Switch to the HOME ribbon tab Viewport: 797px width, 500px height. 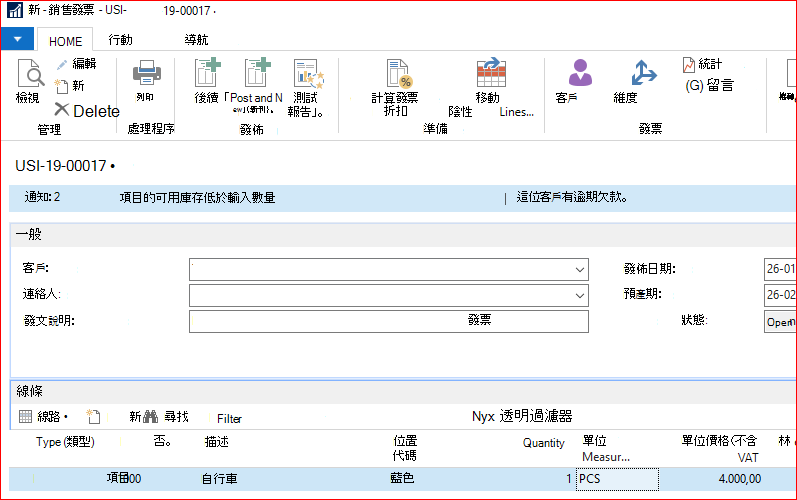click(66, 41)
